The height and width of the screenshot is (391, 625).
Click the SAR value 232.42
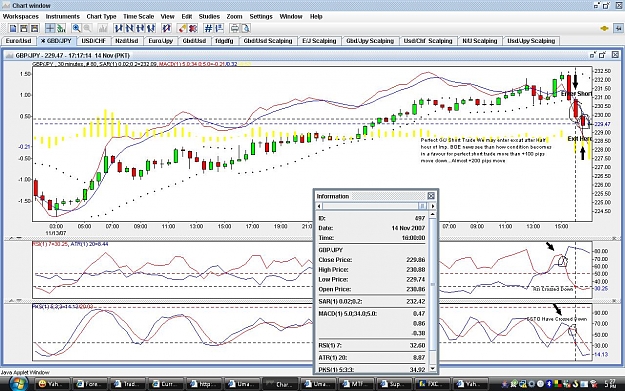pyautogui.click(x=415, y=301)
